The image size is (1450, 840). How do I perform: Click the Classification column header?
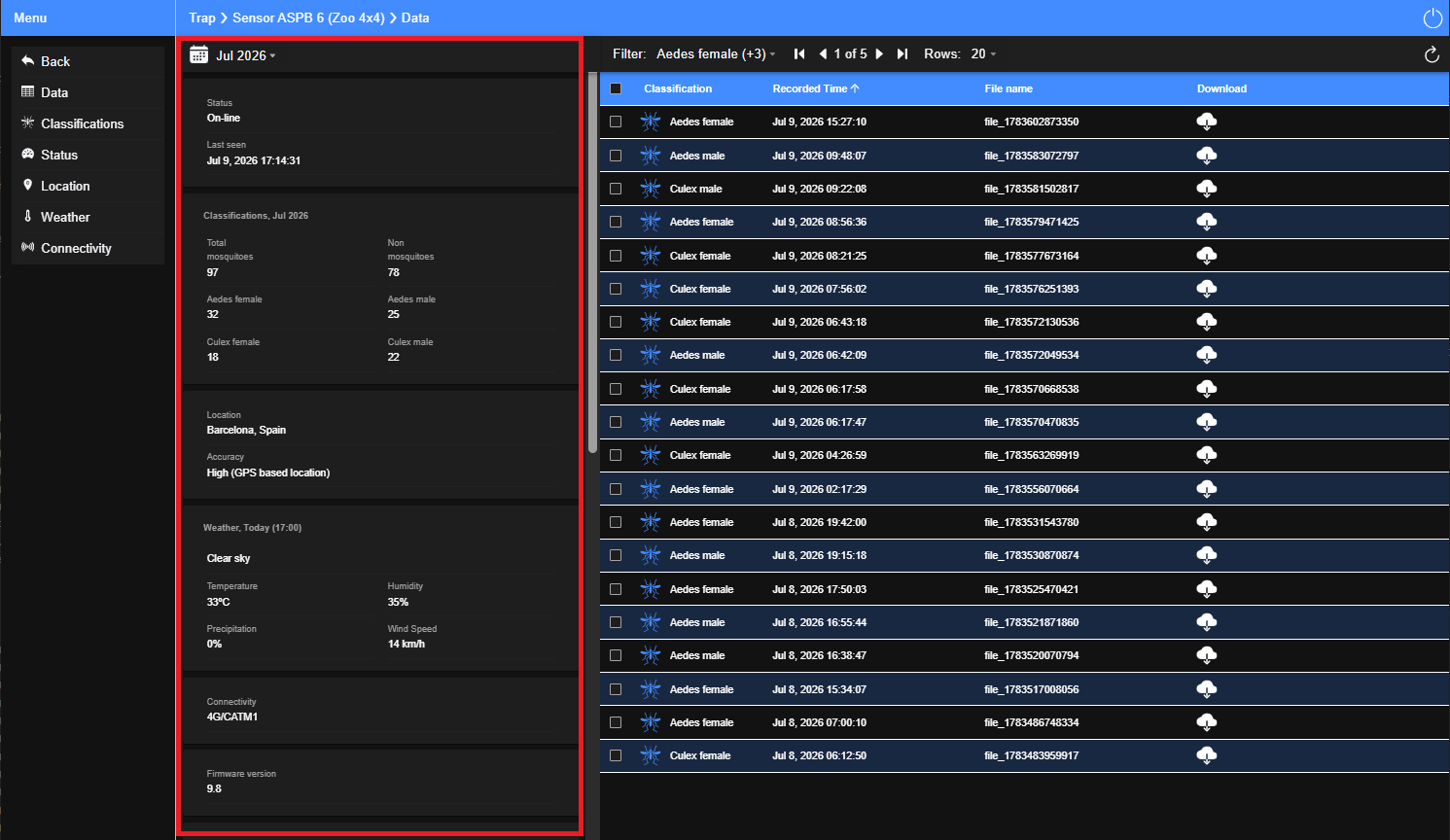point(678,88)
